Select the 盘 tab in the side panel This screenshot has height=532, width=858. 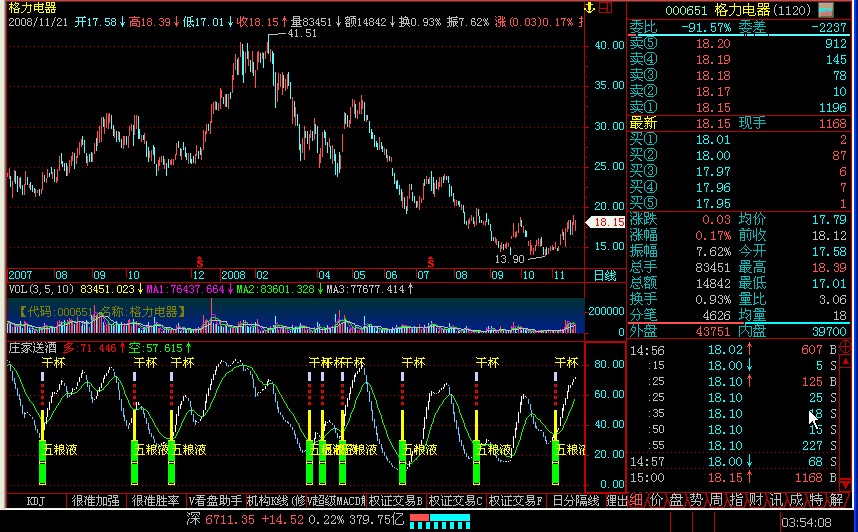tap(676, 500)
